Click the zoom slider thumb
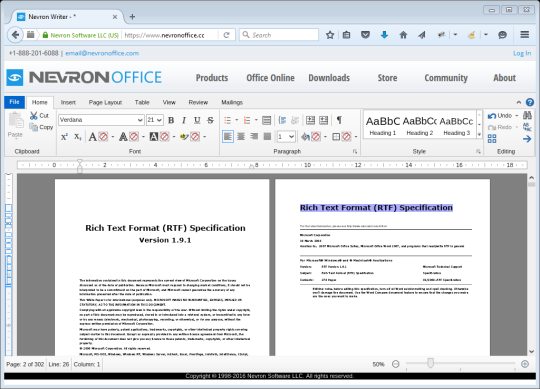The image size is (540, 389). click(430, 362)
